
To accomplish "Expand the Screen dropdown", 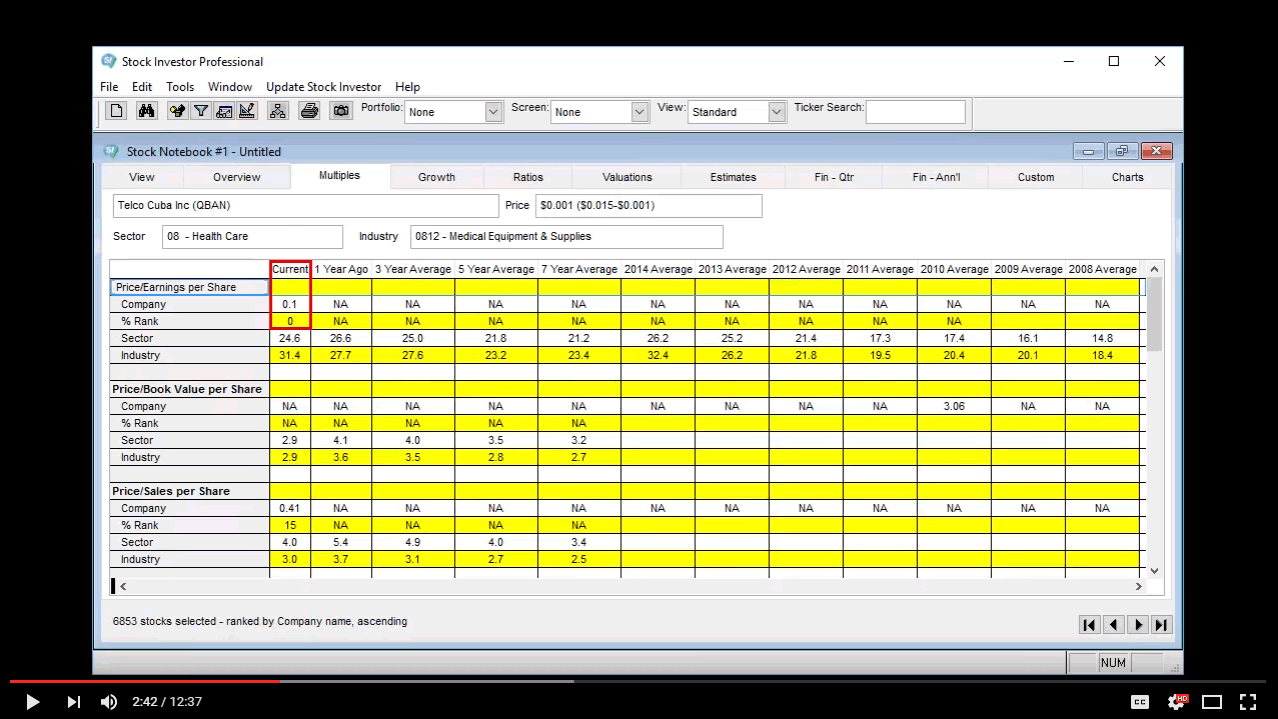I will coord(640,112).
